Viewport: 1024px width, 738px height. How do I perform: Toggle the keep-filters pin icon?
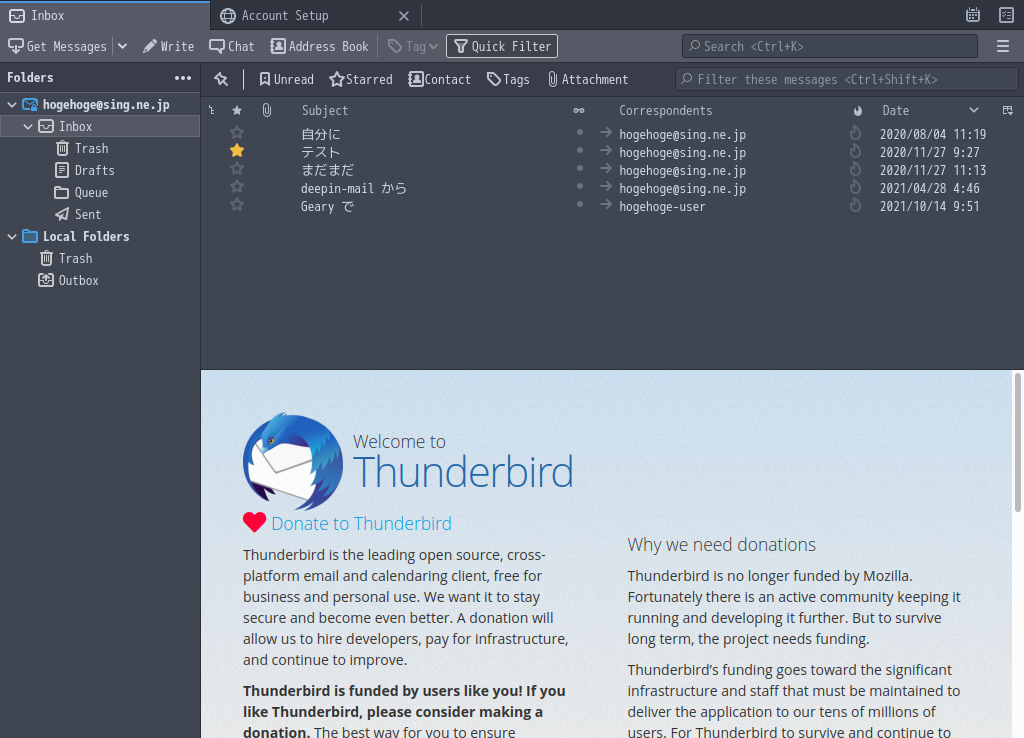point(221,79)
